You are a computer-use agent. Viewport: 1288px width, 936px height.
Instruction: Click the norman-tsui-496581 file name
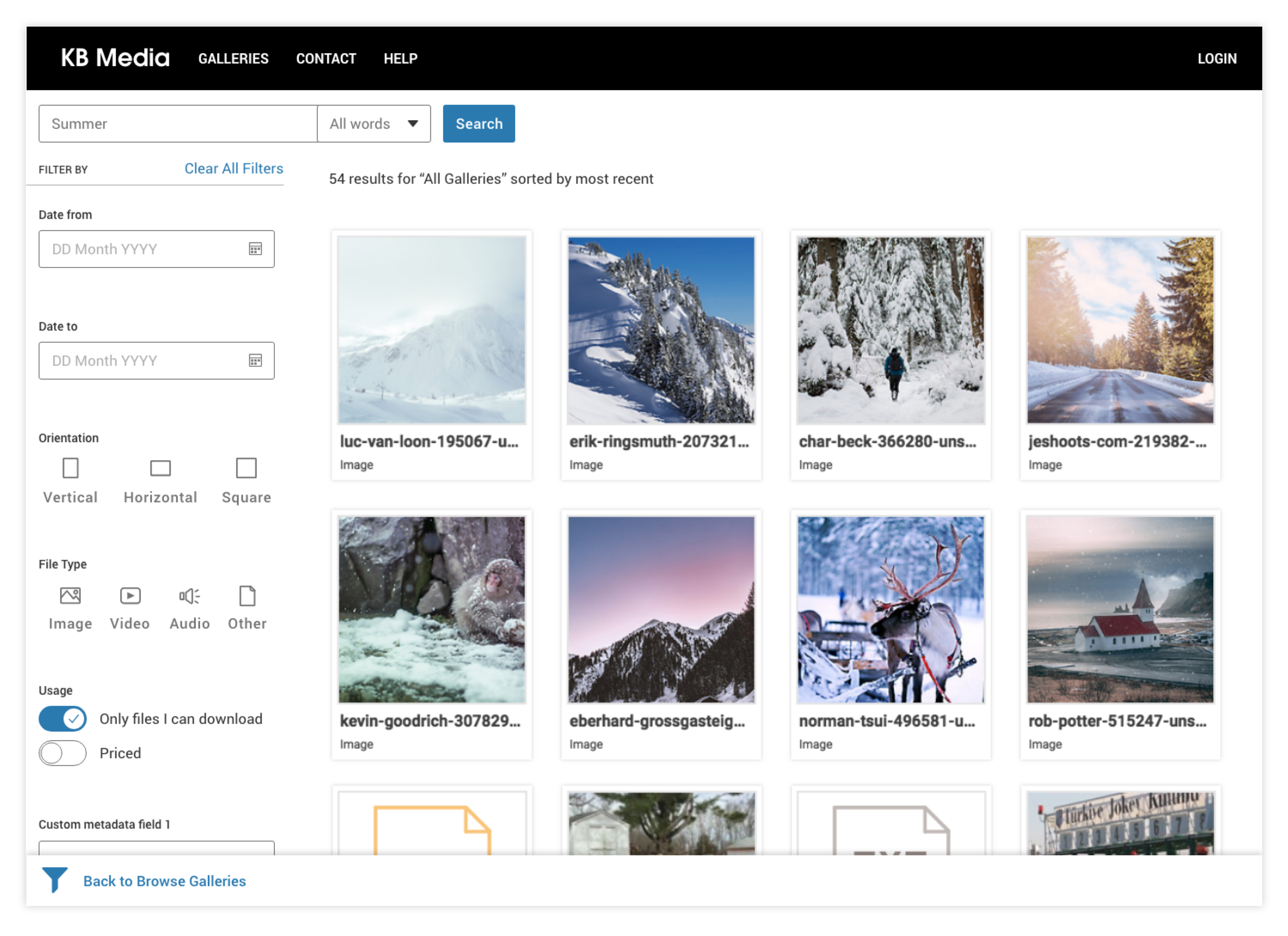(x=887, y=721)
